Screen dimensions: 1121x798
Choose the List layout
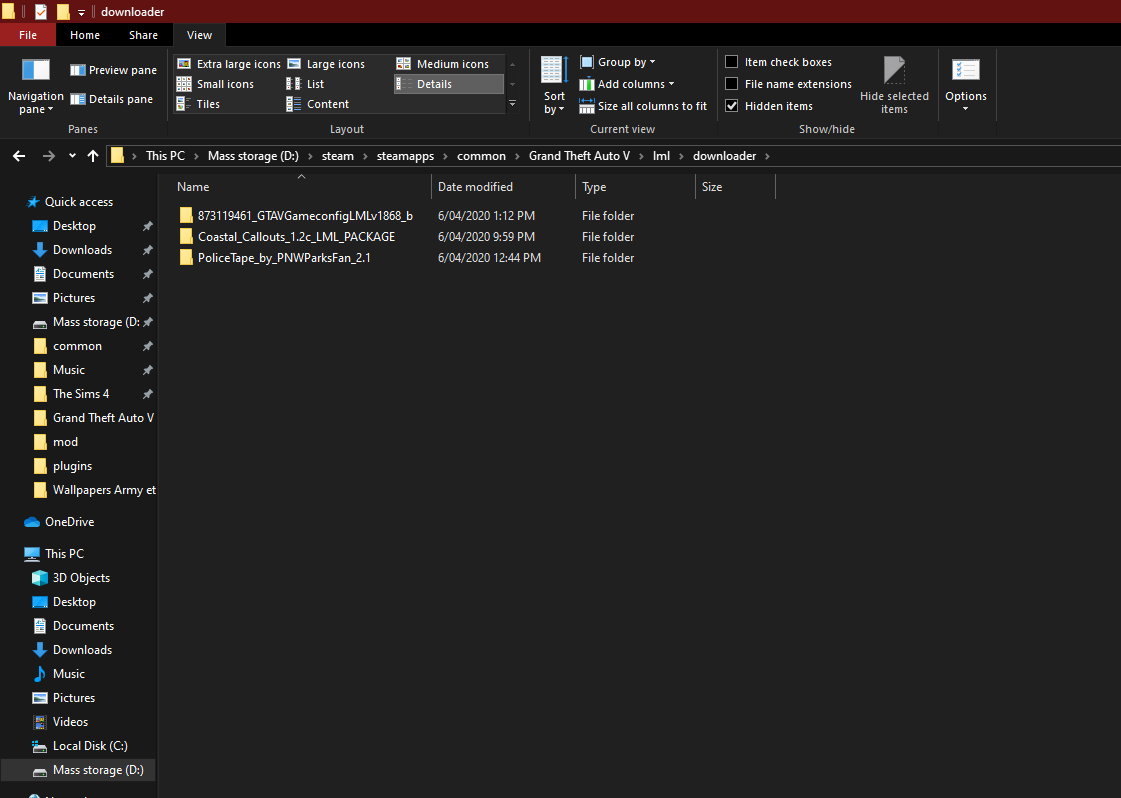coord(305,84)
